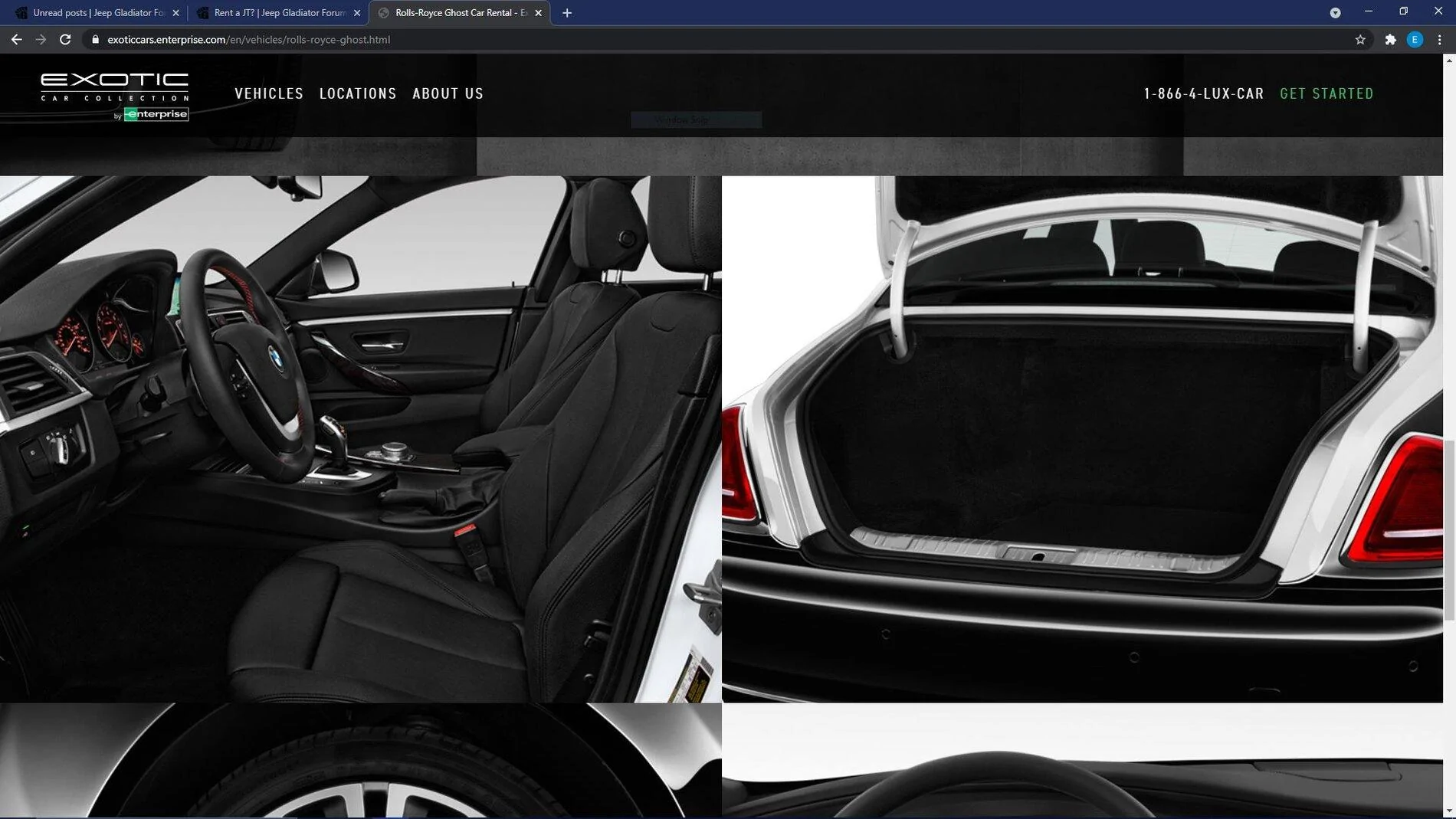The height and width of the screenshot is (819, 1456).
Task: Call the 1-866-4-LUX-CAR number link
Action: tap(1203, 93)
